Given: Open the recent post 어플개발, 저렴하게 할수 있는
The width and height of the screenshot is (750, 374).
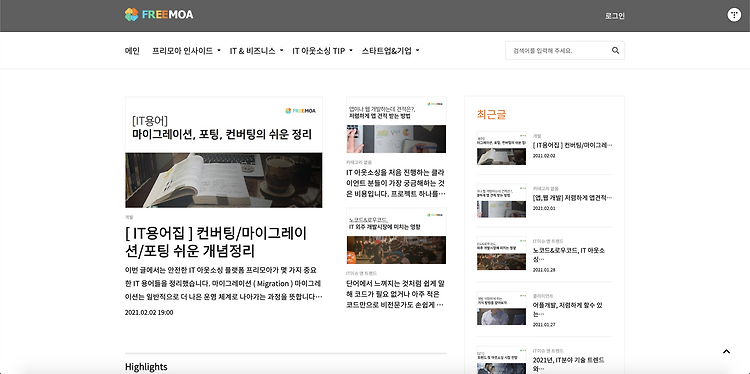Looking at the screenshot, I should [562, 309].
